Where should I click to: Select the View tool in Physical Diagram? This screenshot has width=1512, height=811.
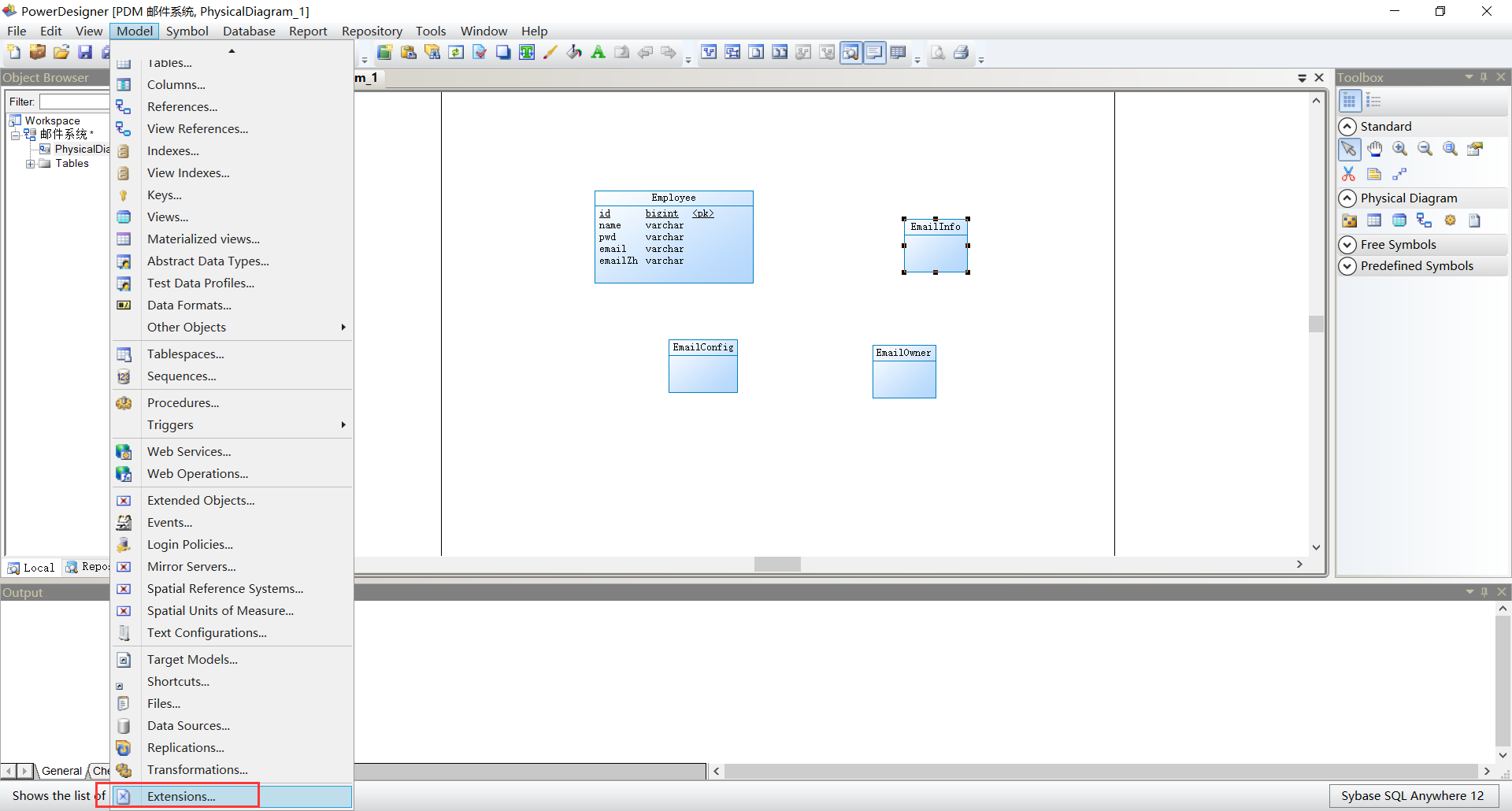[x=1399, y=220]
